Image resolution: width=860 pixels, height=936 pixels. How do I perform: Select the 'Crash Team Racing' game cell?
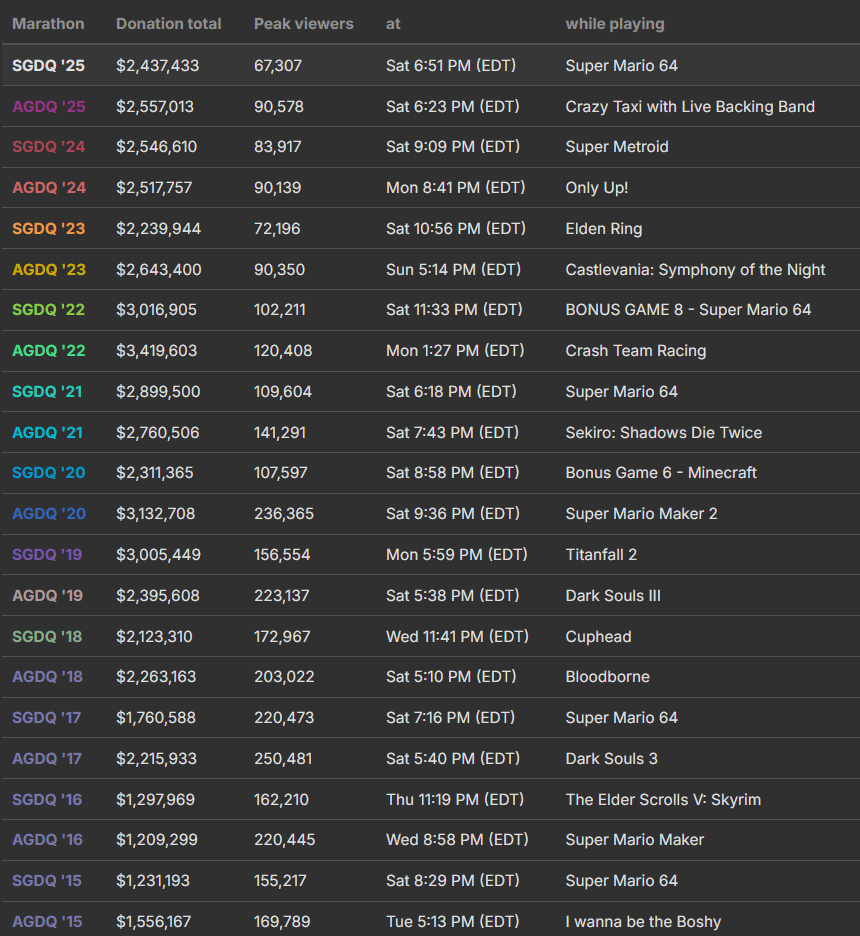(636, 350)
